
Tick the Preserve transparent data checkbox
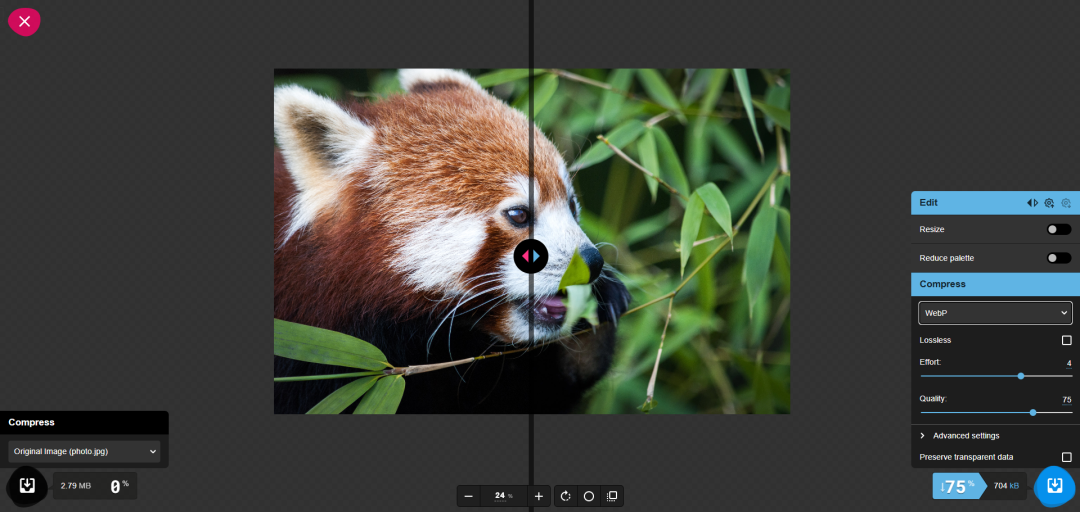click(1066, 457)
